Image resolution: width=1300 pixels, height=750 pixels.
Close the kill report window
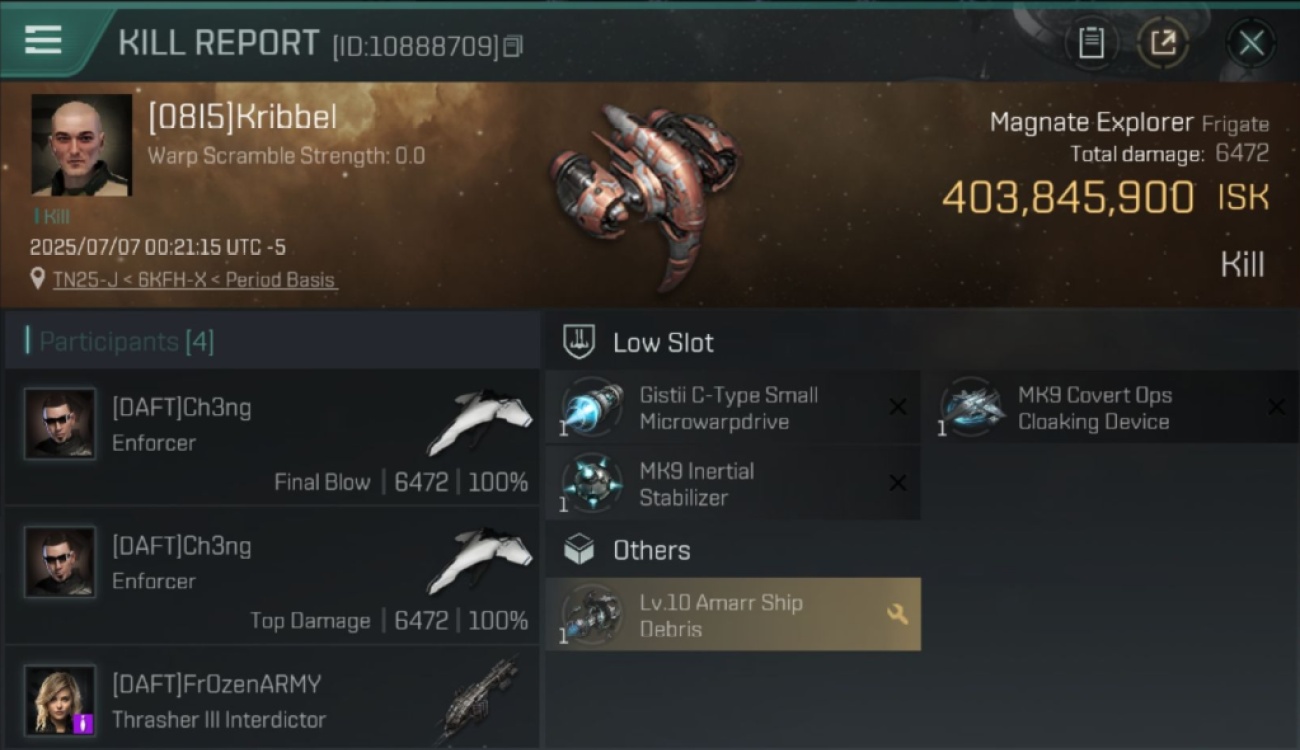pyautogui.click(x=1251, y=43)
